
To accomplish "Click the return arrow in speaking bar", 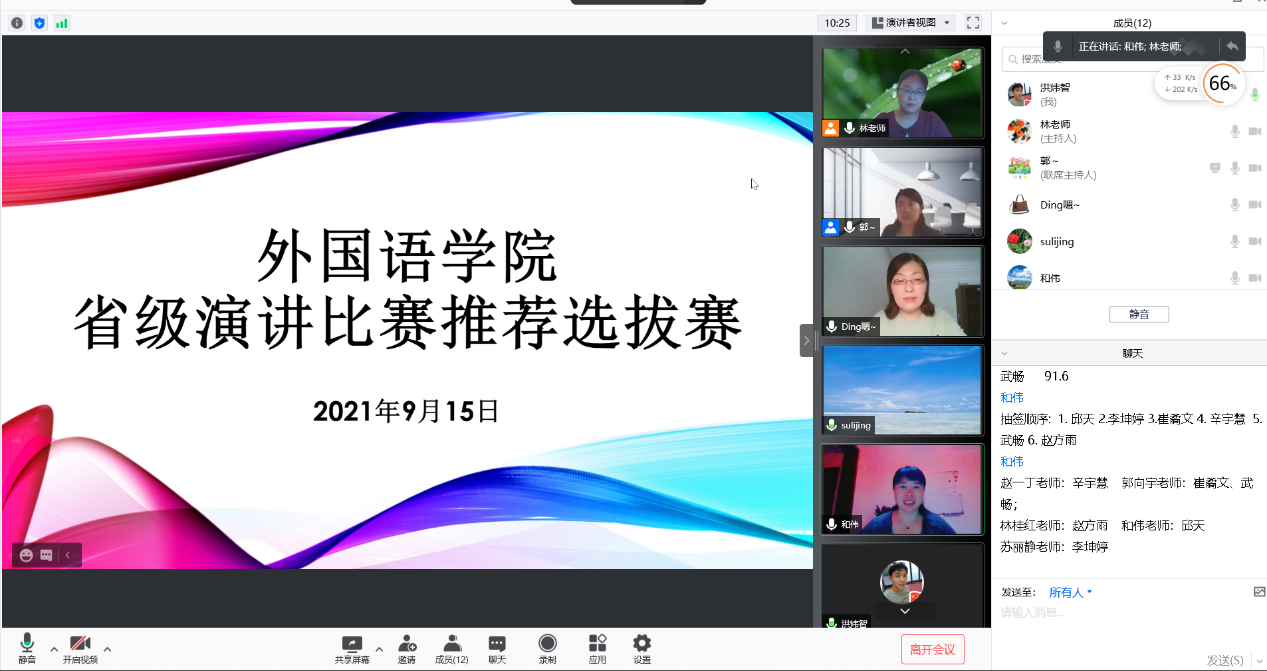I will click(1232, 46).
